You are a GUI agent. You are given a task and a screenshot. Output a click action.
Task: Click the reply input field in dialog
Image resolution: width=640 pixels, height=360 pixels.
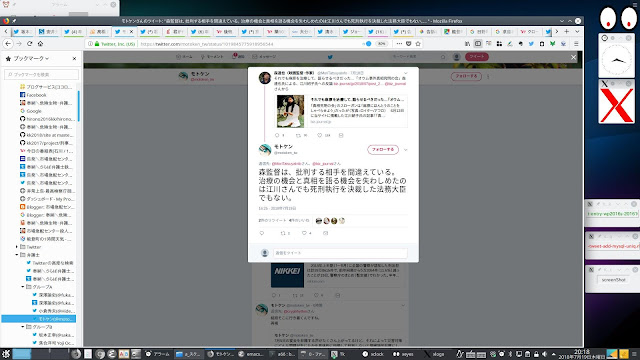340,253
